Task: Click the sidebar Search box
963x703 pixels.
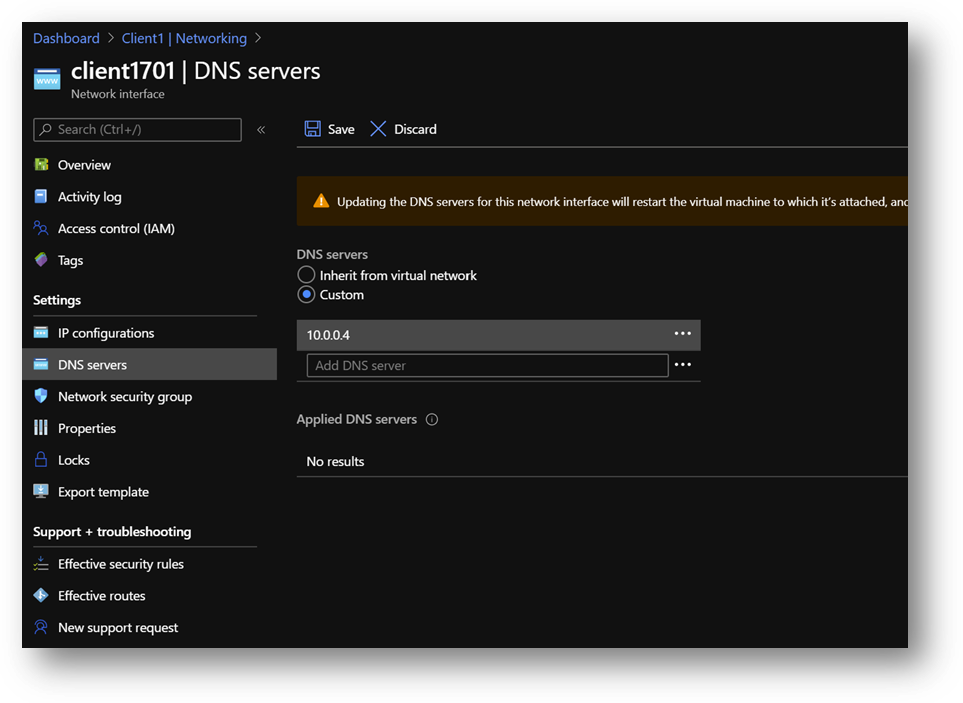Action: coord(137,130)
